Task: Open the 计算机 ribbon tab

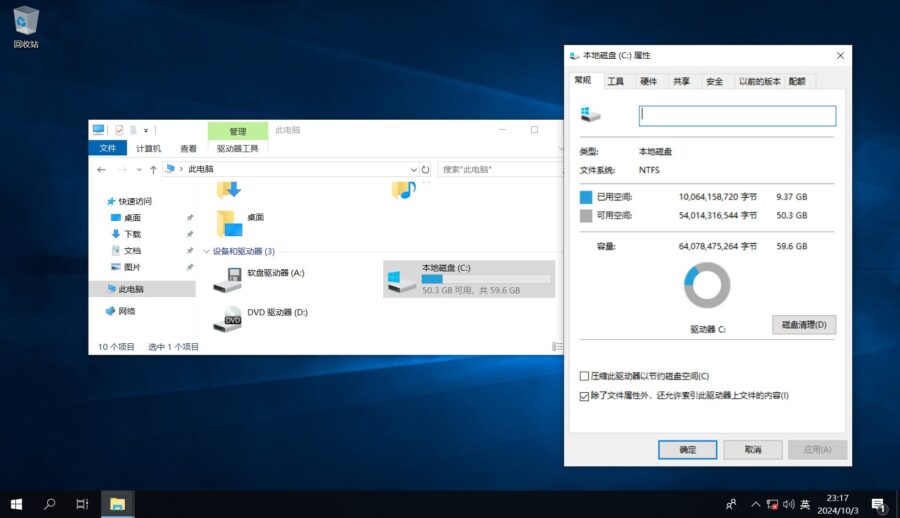Action: point(148,148)
